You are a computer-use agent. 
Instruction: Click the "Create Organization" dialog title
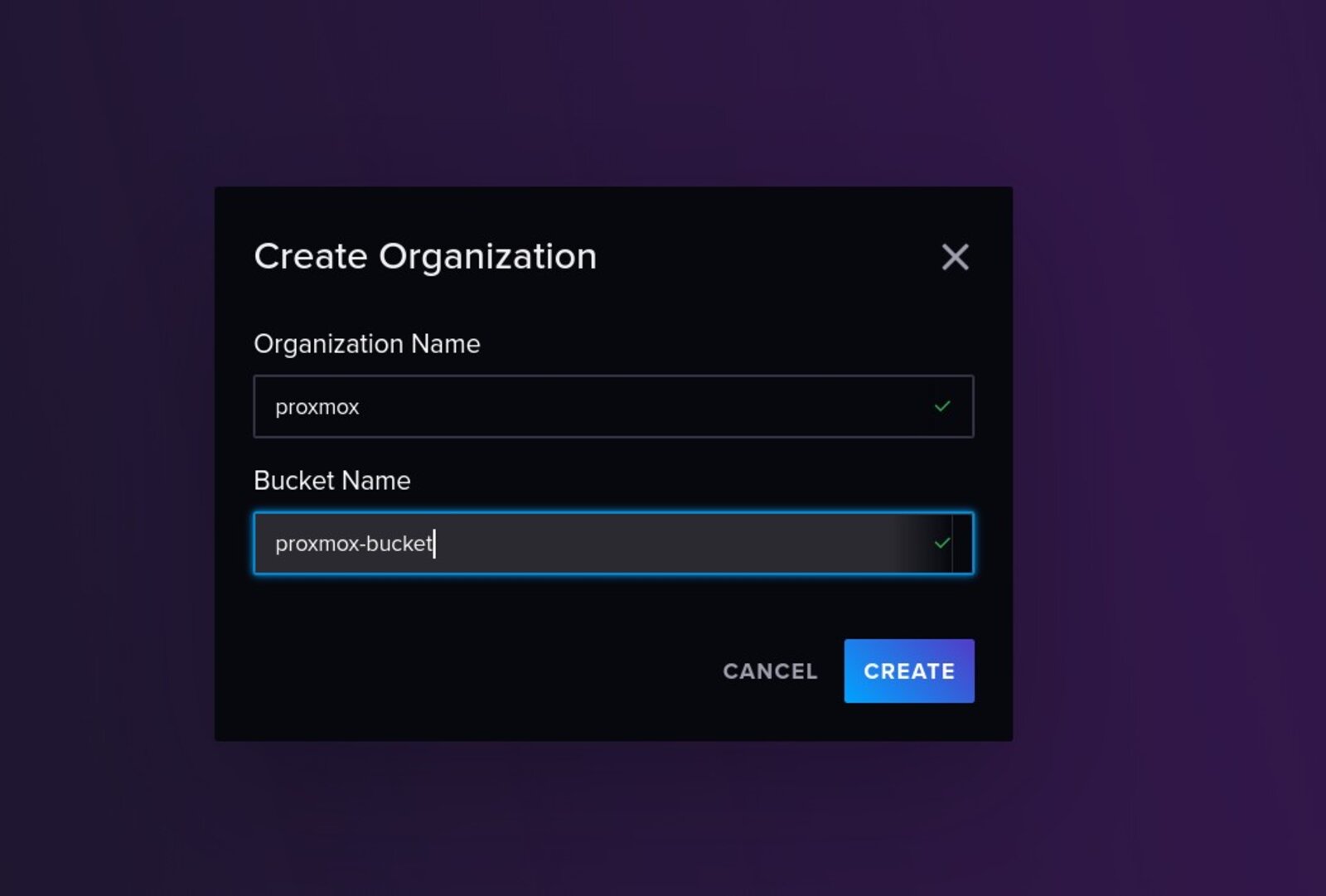(x=425, y=256)
